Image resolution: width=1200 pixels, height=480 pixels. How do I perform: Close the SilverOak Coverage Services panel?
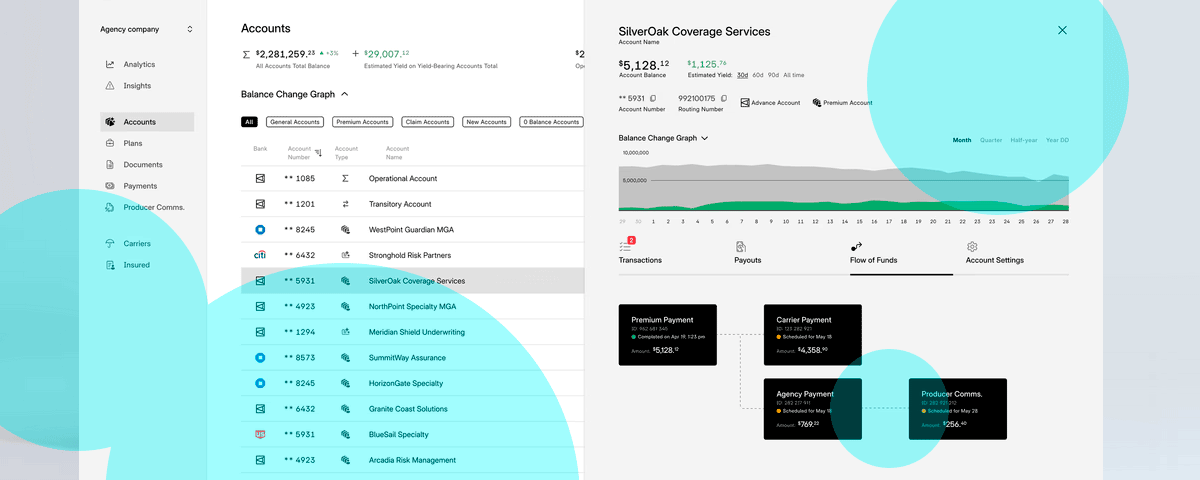point(1062,30)
